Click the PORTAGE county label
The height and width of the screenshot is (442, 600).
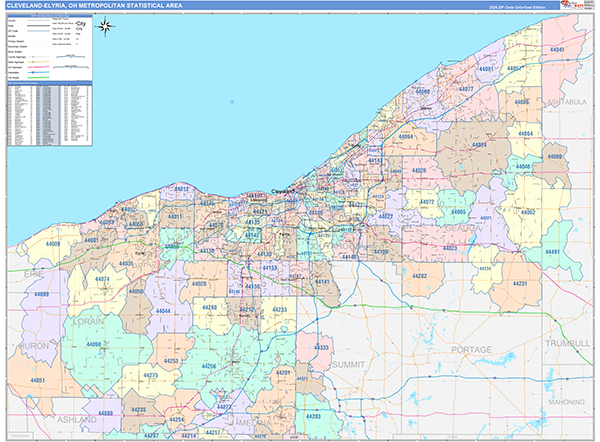(x=471, y=349)
